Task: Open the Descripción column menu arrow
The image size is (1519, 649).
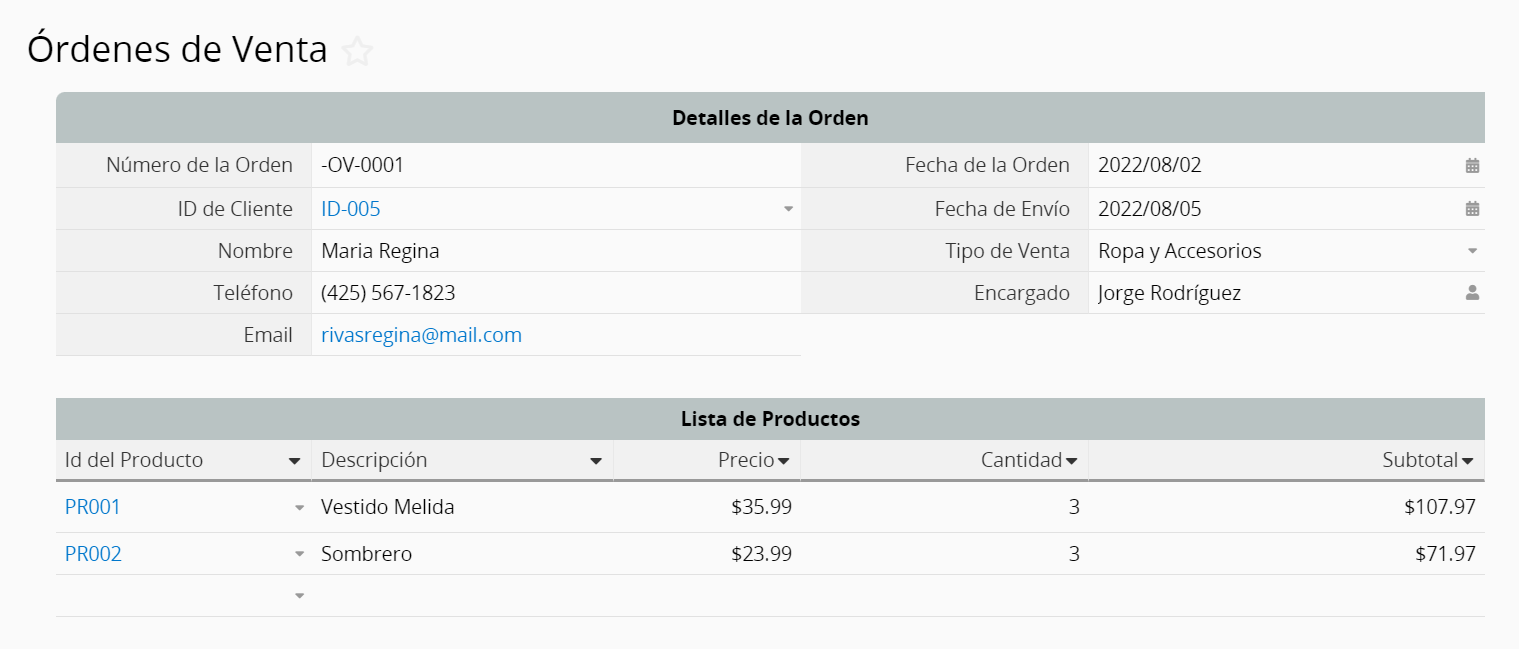Action: pyautogui.click(x=596, y=461)
